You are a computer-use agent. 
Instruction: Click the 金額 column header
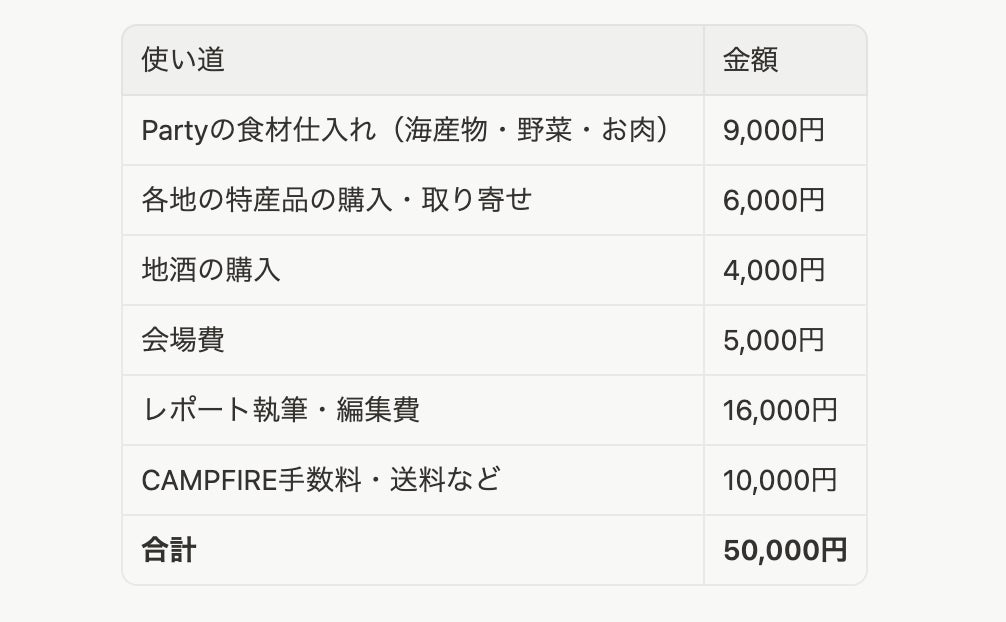tap(750, 60)
